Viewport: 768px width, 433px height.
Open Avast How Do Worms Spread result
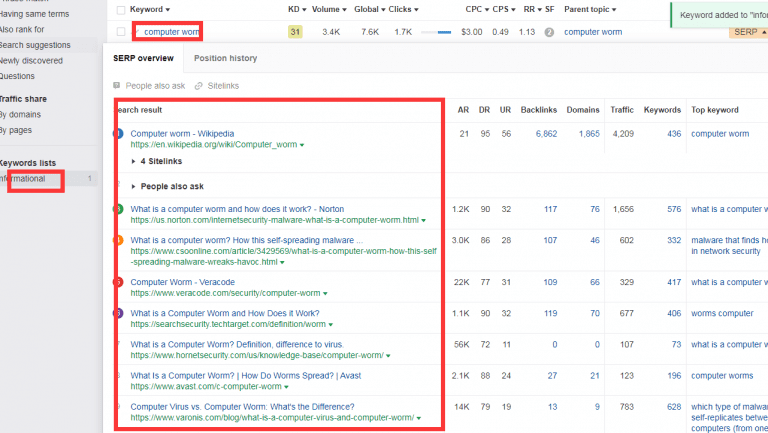(x=245, y=376)
